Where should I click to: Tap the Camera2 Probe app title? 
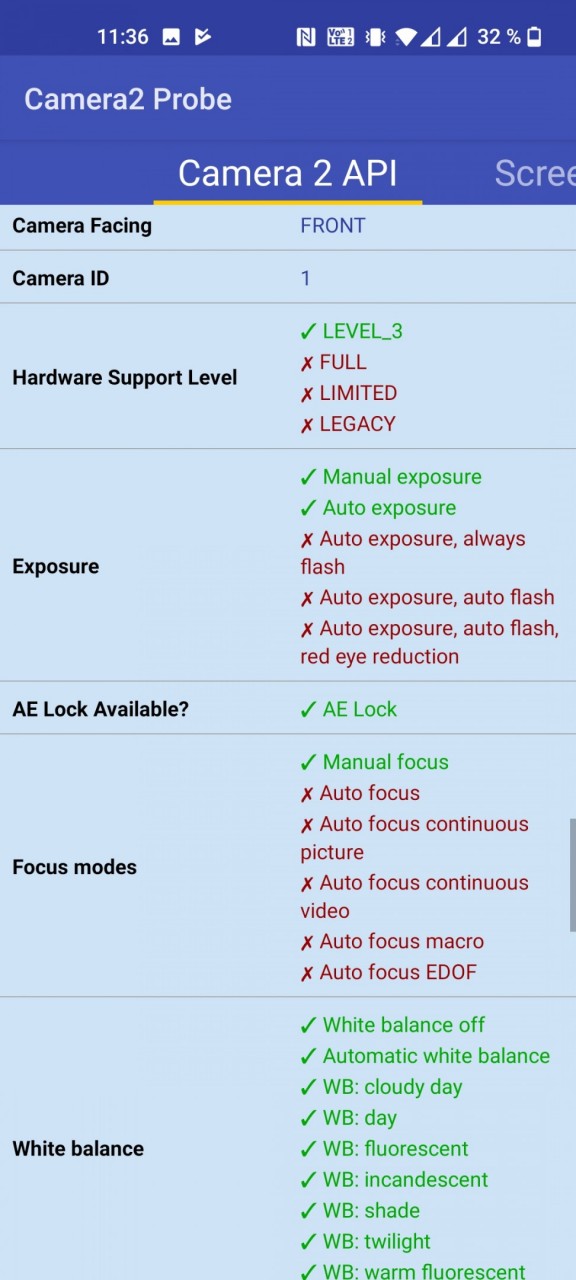click(128, 99)
